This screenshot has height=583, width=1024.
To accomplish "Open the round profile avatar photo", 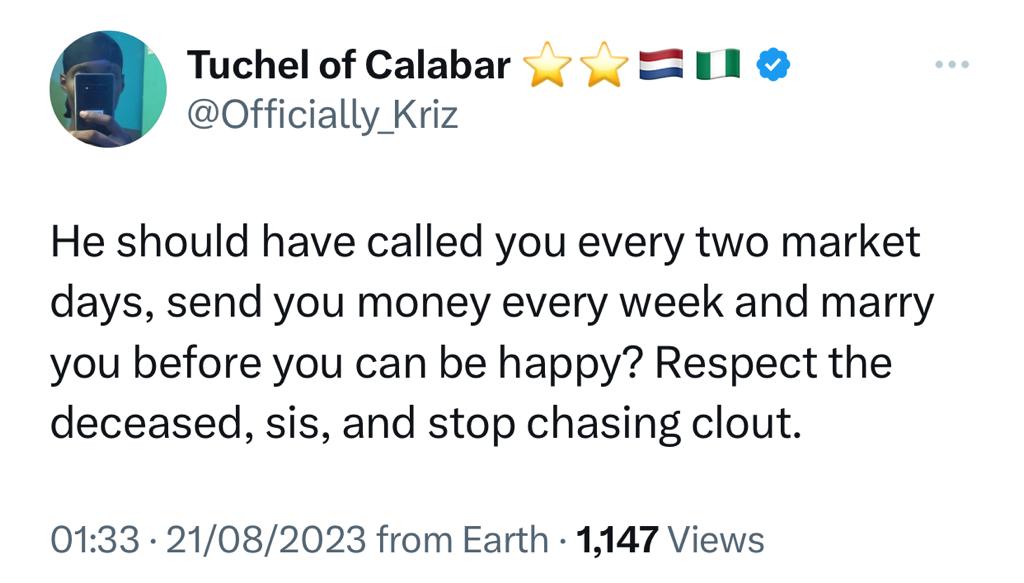I will click(x=108, y=89).
